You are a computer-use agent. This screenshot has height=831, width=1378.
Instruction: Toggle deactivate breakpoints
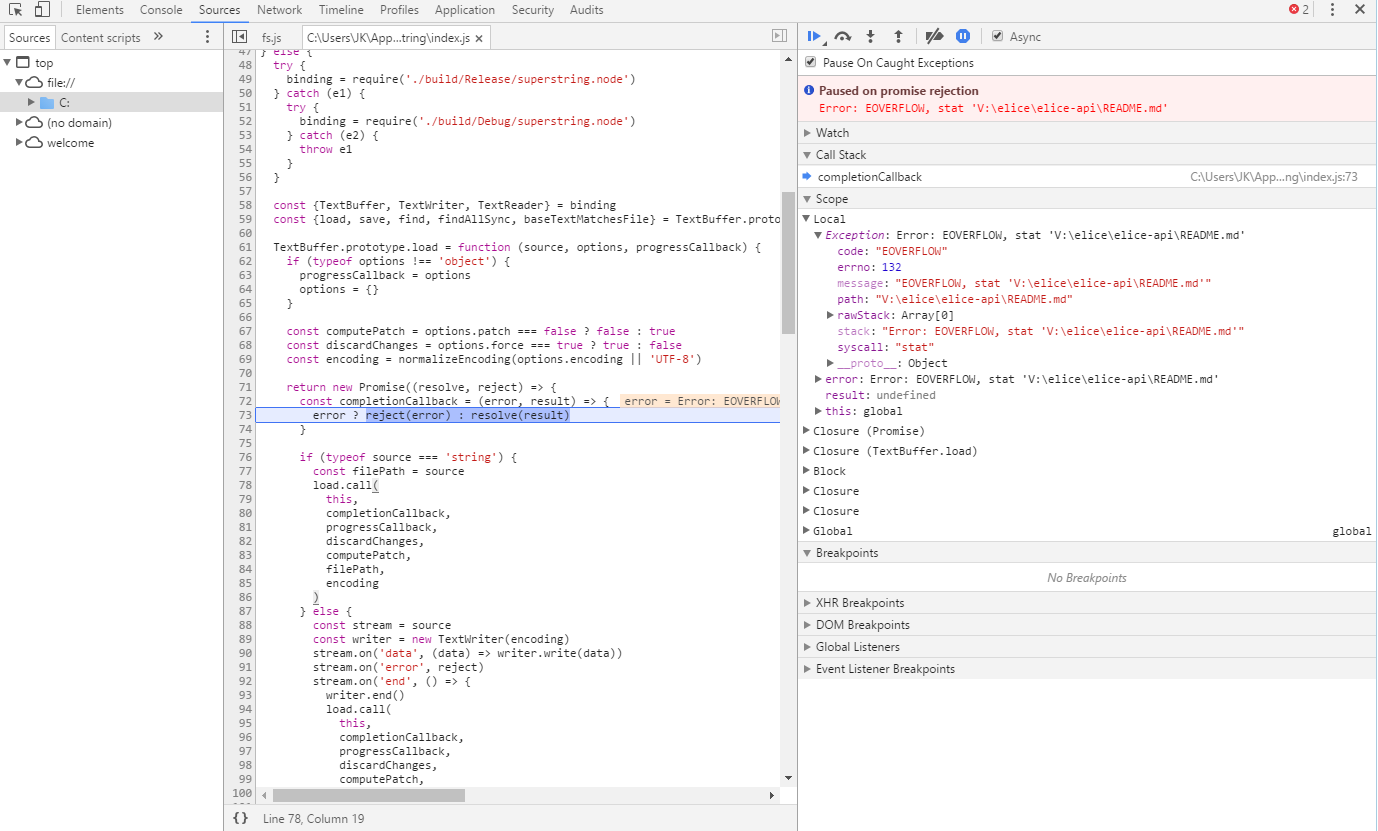[x=934, y=36]
